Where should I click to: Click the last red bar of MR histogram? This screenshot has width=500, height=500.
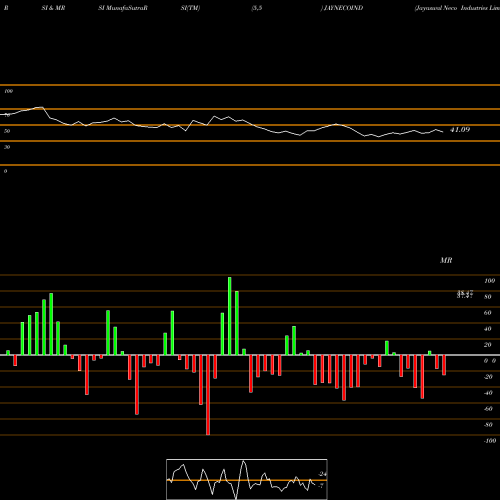click(444, 365)
